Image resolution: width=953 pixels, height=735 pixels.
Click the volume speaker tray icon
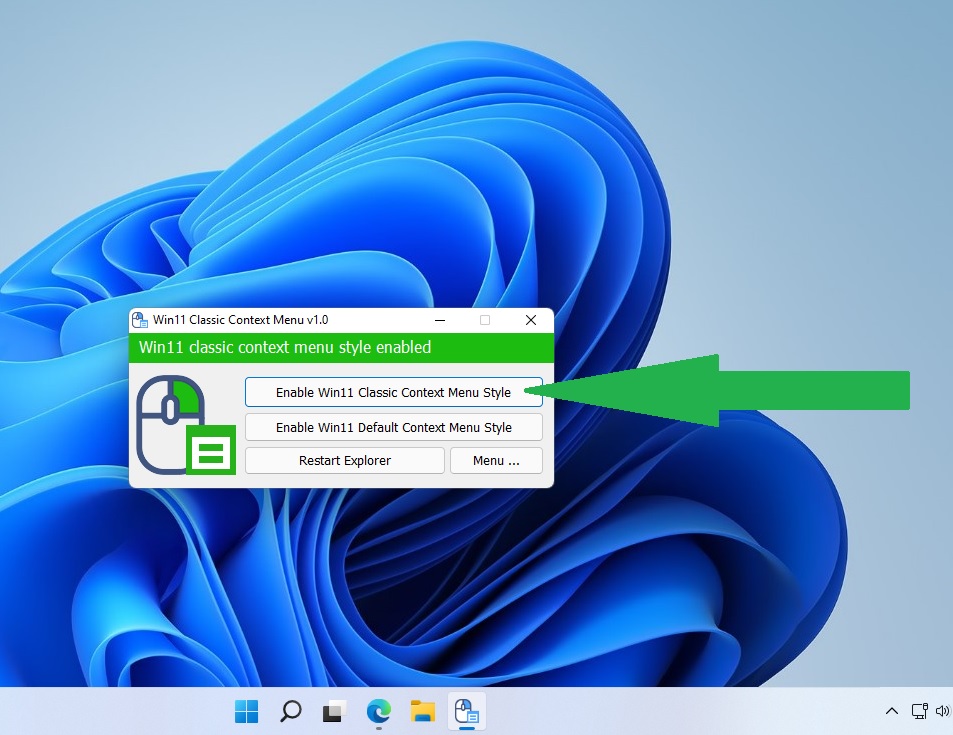942,711
